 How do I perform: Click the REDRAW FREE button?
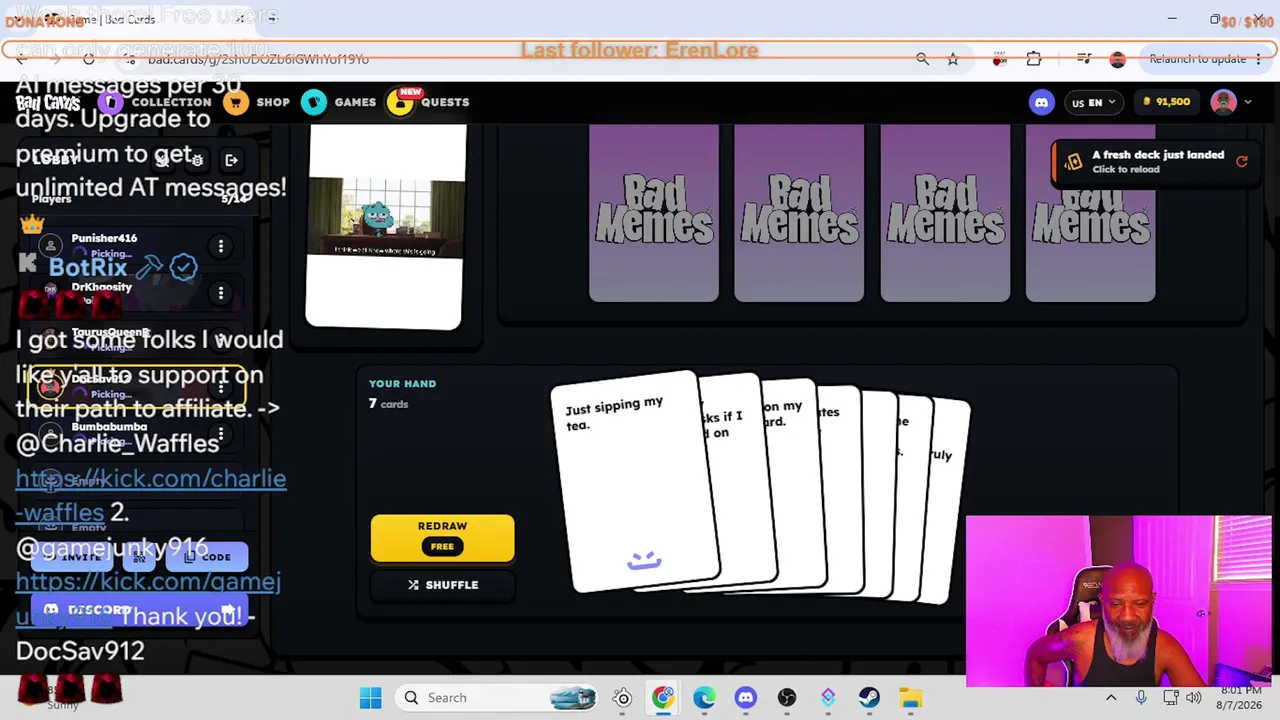coord(442,536)
